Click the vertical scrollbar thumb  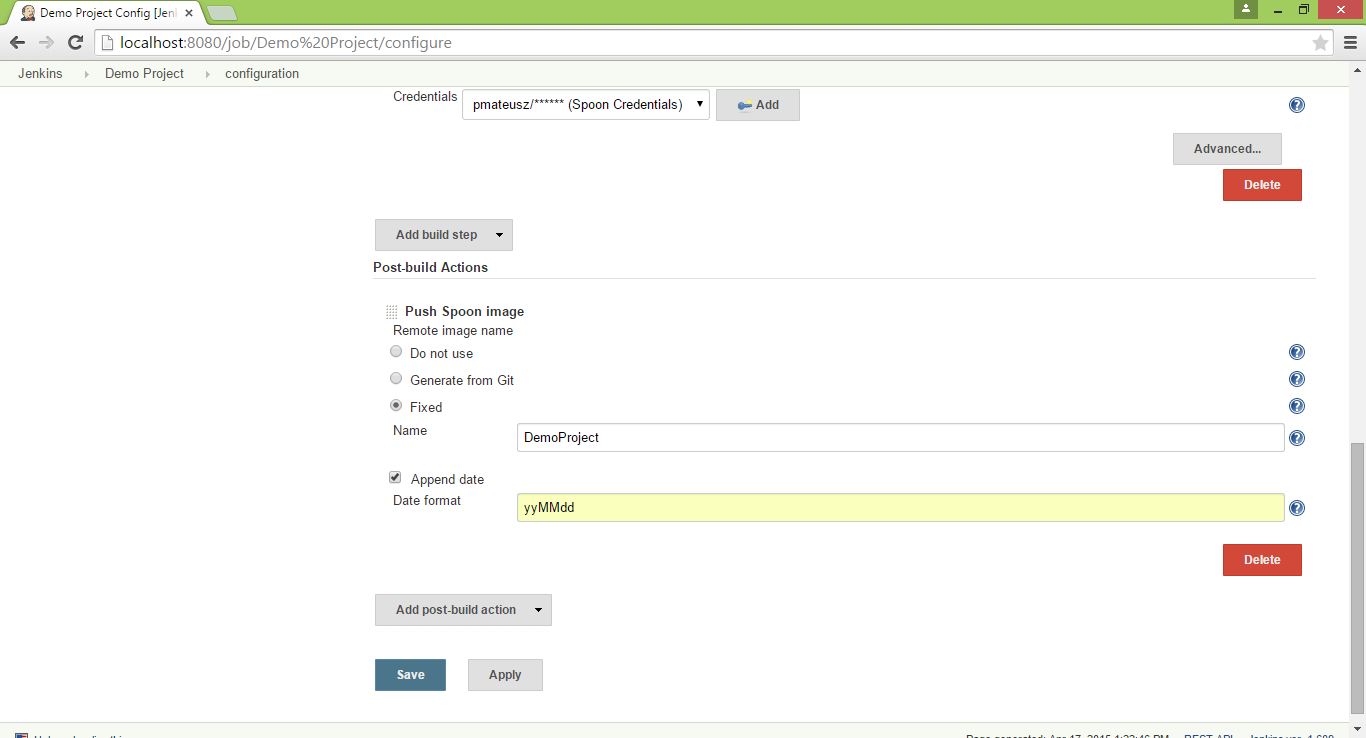coord(1357,578)
